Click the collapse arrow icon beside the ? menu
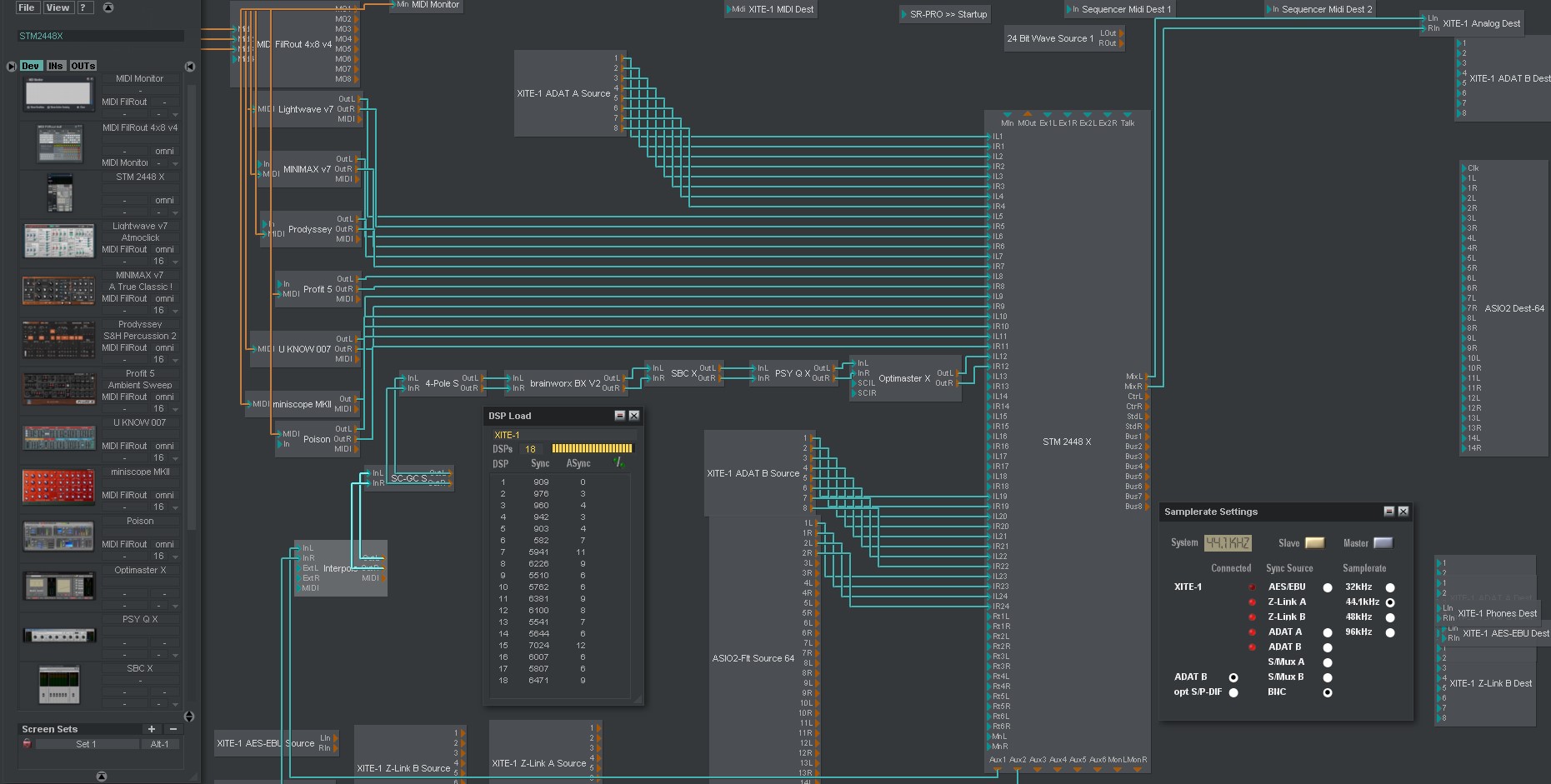The width and height of the screenshot is (1551, 784). [108, 7]
